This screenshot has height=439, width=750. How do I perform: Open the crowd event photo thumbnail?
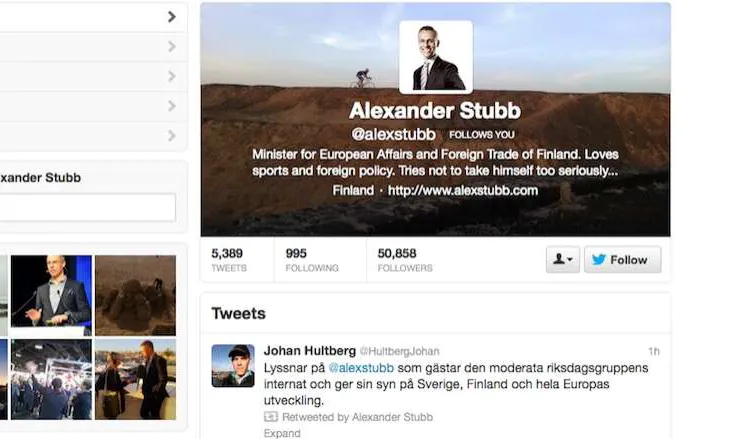tap(51, 380)
